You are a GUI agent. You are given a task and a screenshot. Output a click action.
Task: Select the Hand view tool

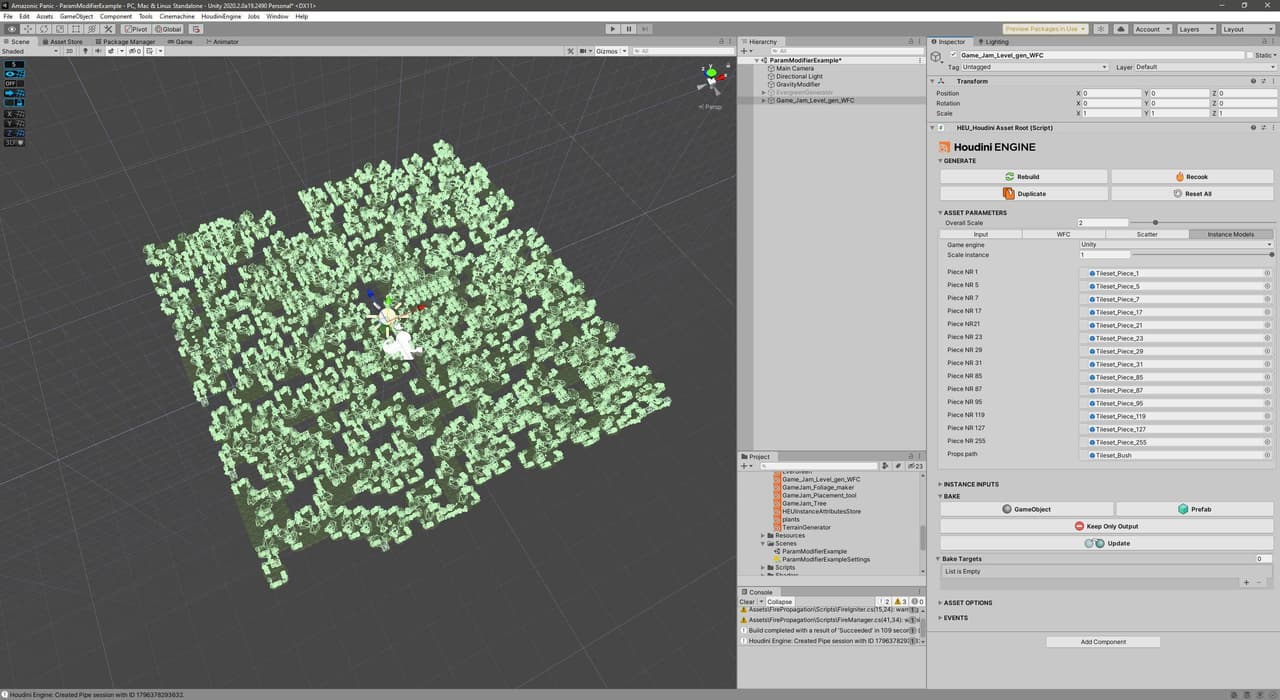coord(12,29)
